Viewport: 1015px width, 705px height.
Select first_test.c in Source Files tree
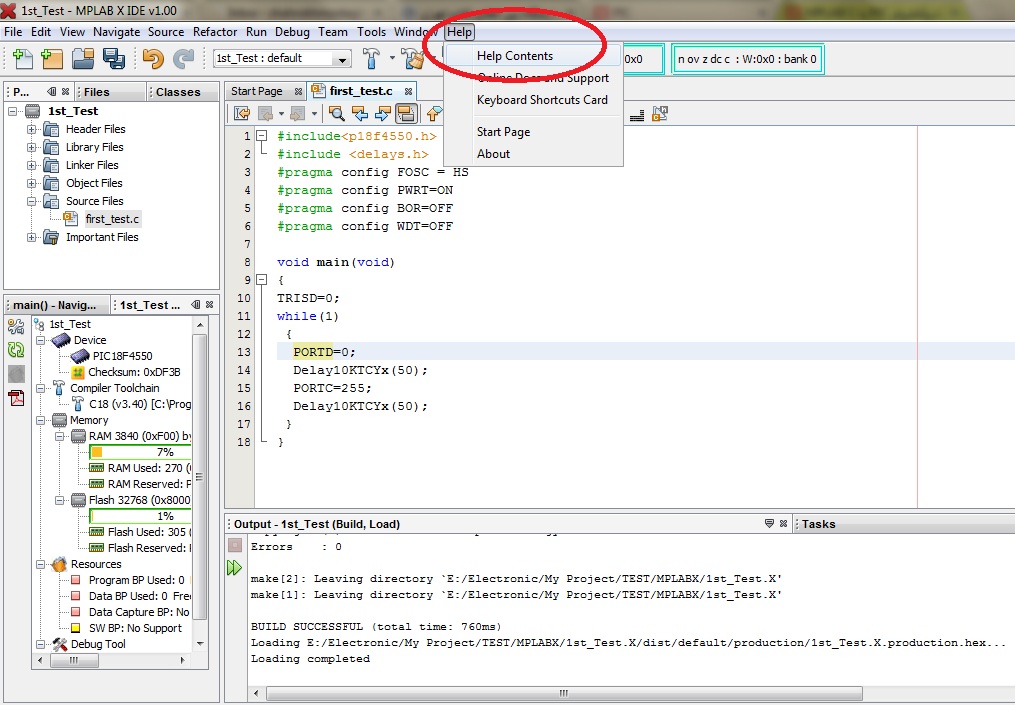point(112,219)
